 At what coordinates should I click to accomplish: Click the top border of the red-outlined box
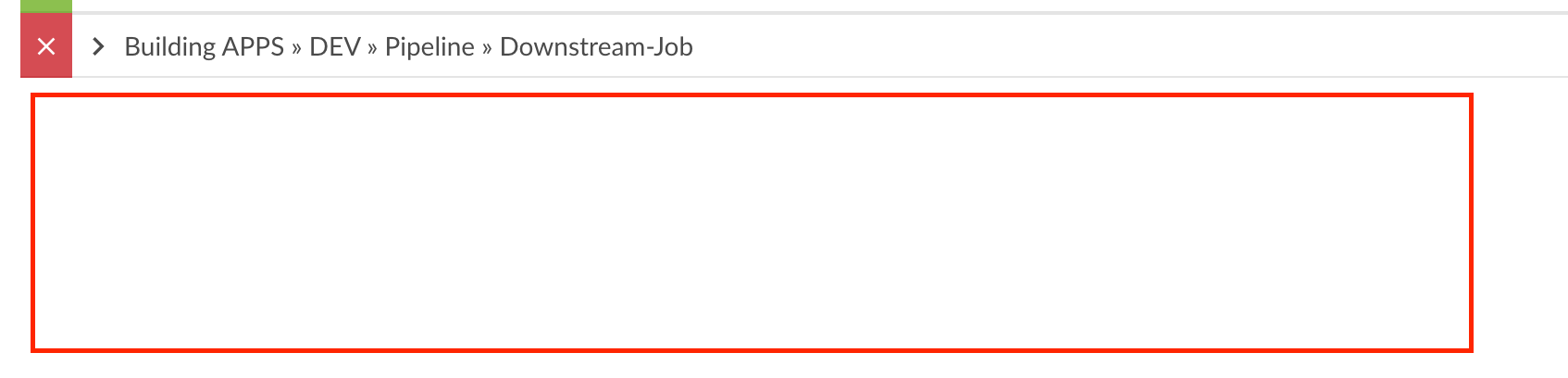point(752,94)
